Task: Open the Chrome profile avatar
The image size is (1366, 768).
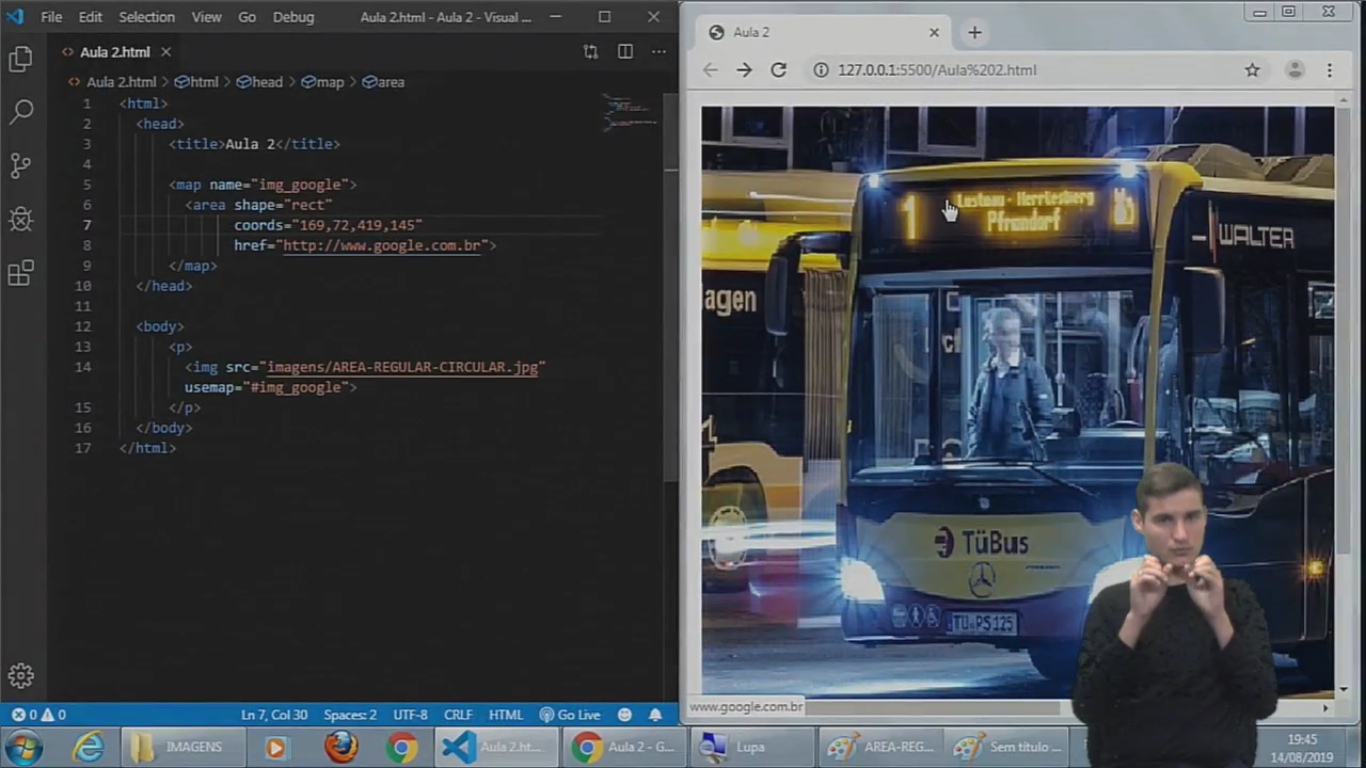Action: (x=1295, y=70)
